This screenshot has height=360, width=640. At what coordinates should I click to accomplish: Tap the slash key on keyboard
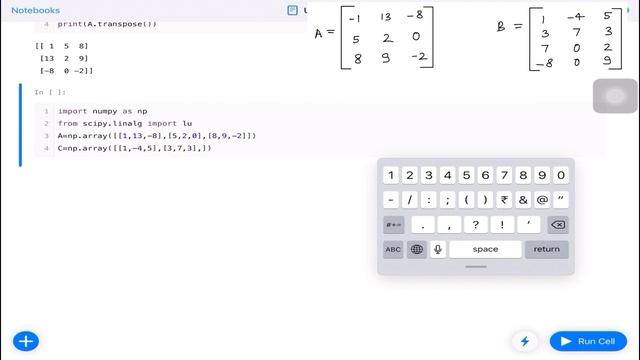(x=410, y=200)
